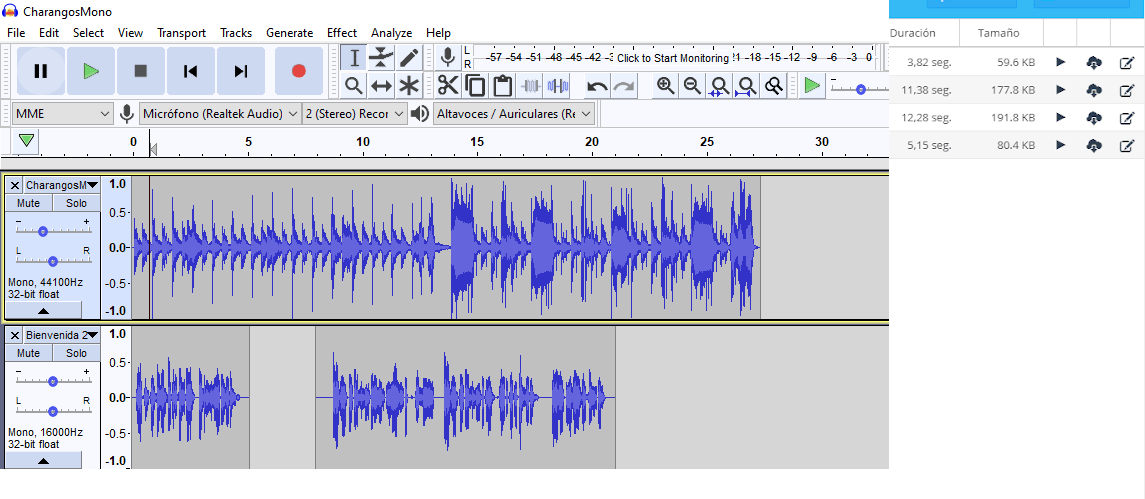Screen dimensions: 1145x499
Task: Click the red Record button
Action: tap(298, 71)
